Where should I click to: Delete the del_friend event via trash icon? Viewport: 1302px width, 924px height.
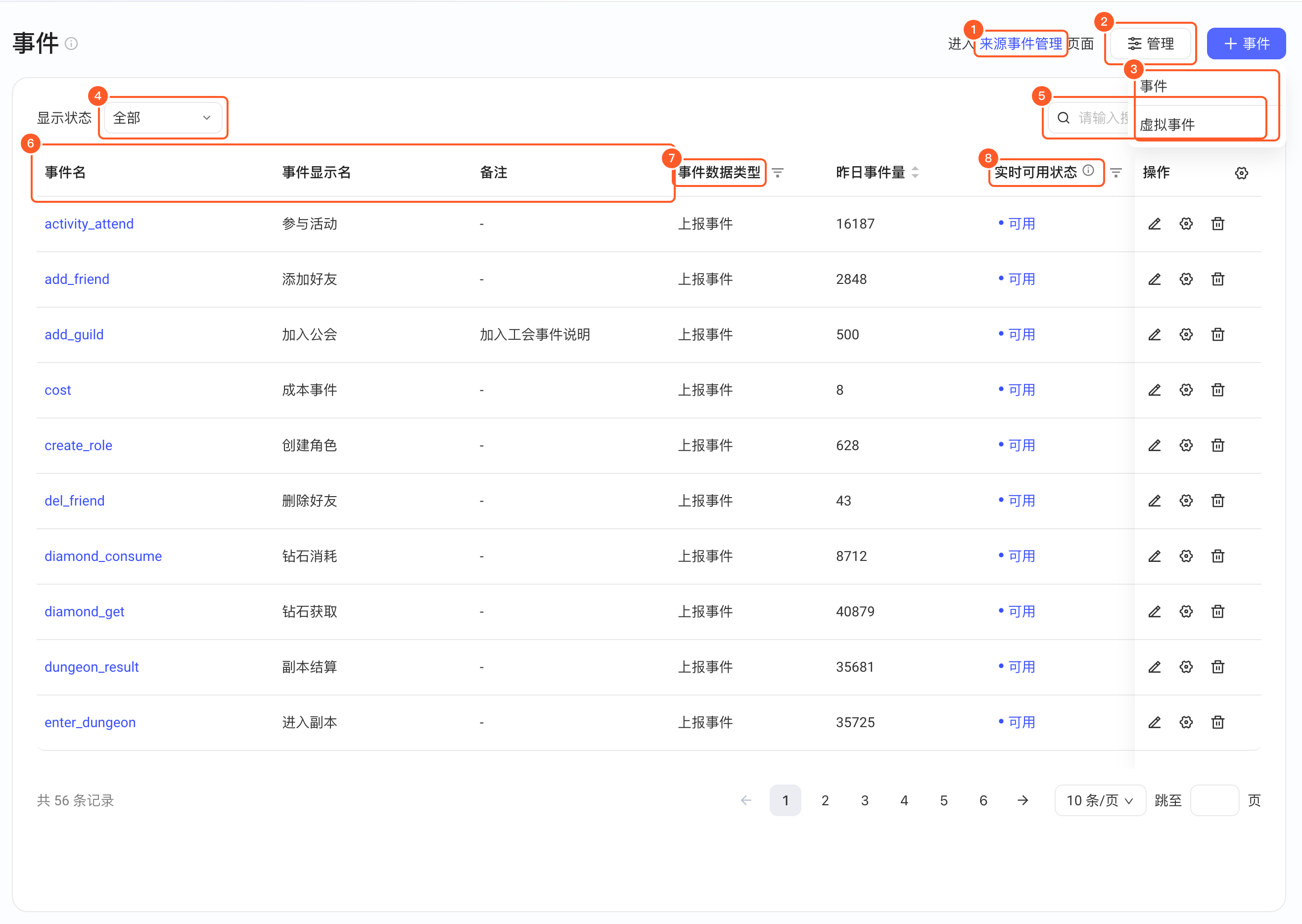[1218, 500]
